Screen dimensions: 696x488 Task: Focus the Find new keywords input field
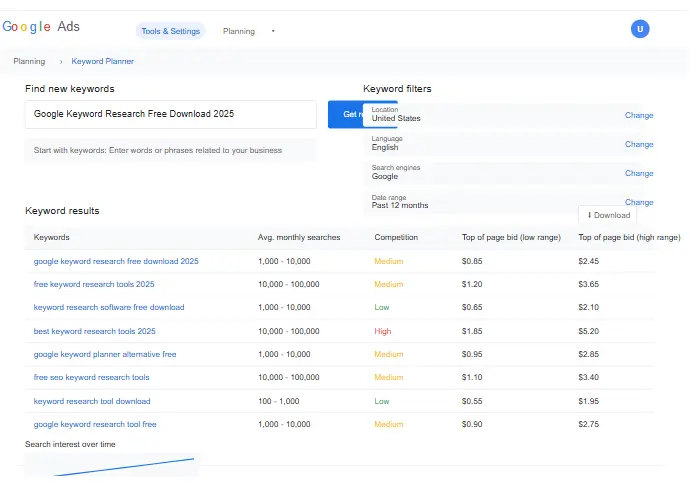click(x=171, y=114)
